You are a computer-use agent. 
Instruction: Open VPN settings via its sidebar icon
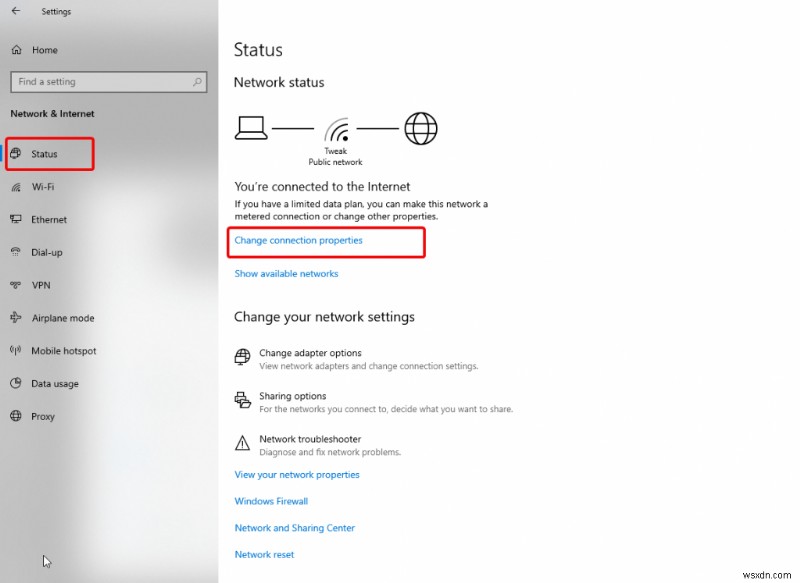pos(17,285)
